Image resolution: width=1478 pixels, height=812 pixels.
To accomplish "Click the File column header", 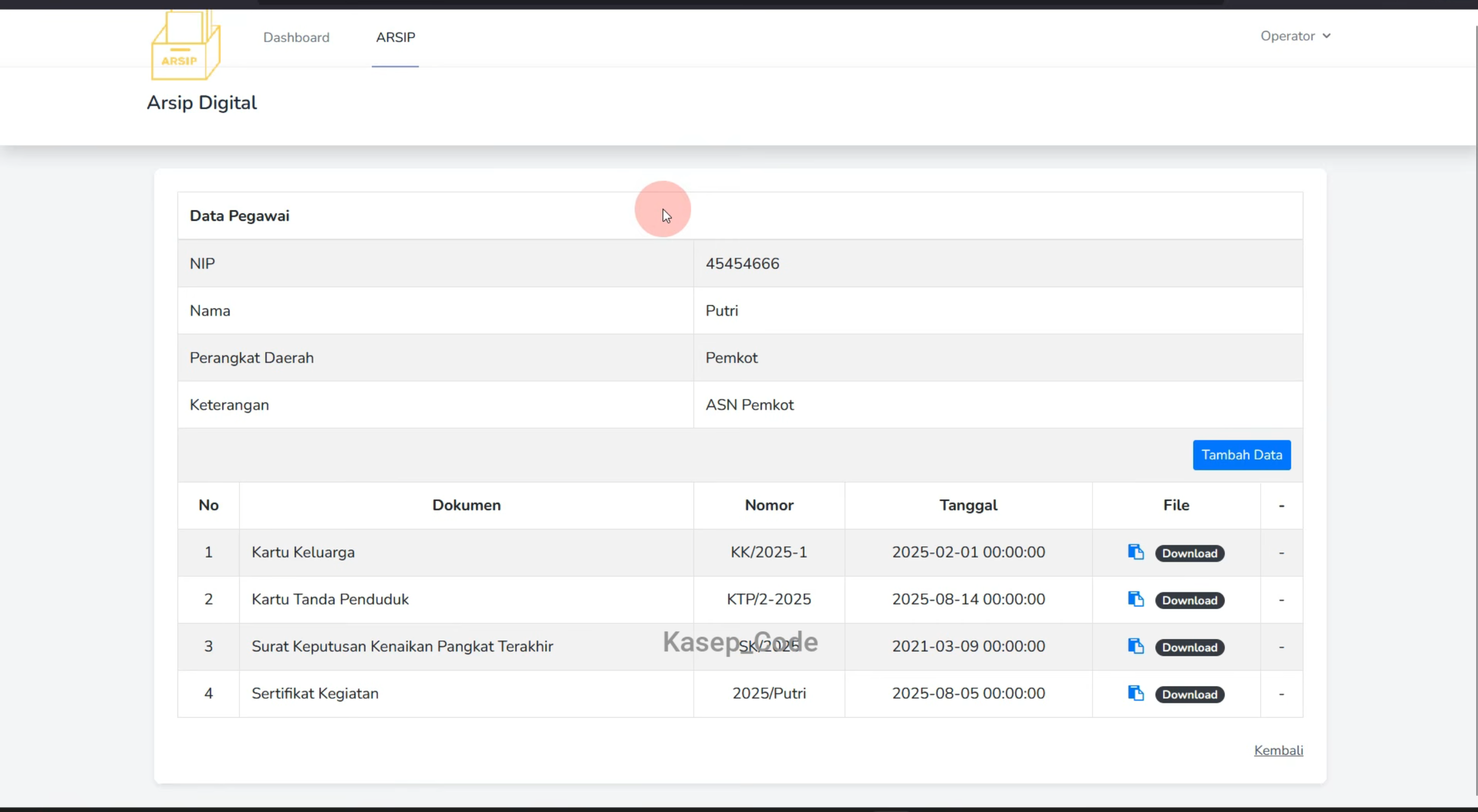I will click(x=1176, y=505).
